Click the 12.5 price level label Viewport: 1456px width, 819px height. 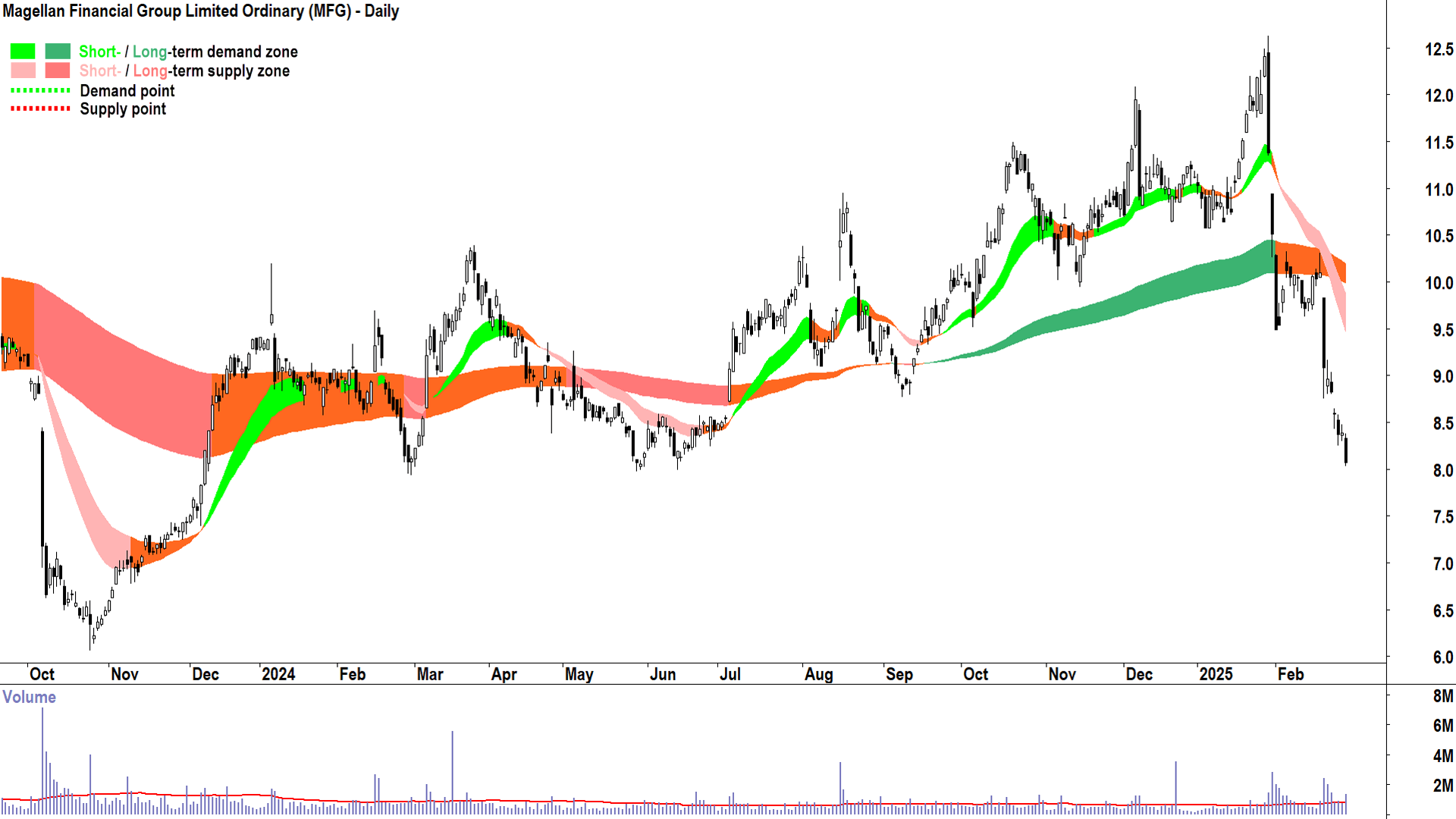coord(1439,49)
